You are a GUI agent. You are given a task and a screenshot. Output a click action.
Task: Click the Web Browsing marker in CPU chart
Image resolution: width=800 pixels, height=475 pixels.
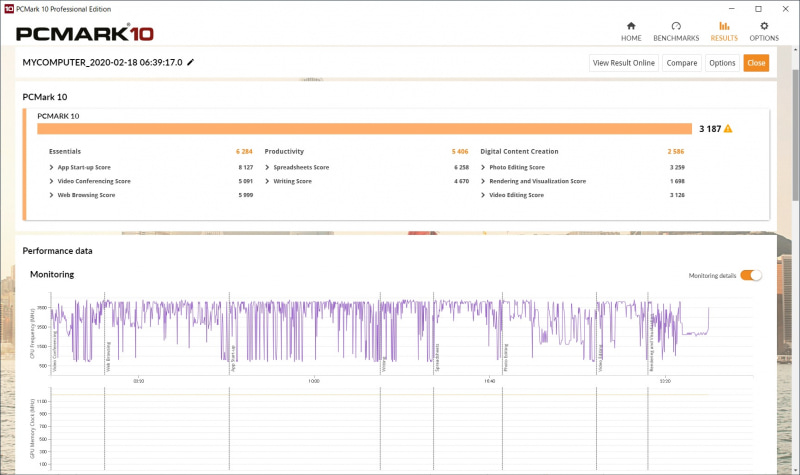click(x=109, y=357)
